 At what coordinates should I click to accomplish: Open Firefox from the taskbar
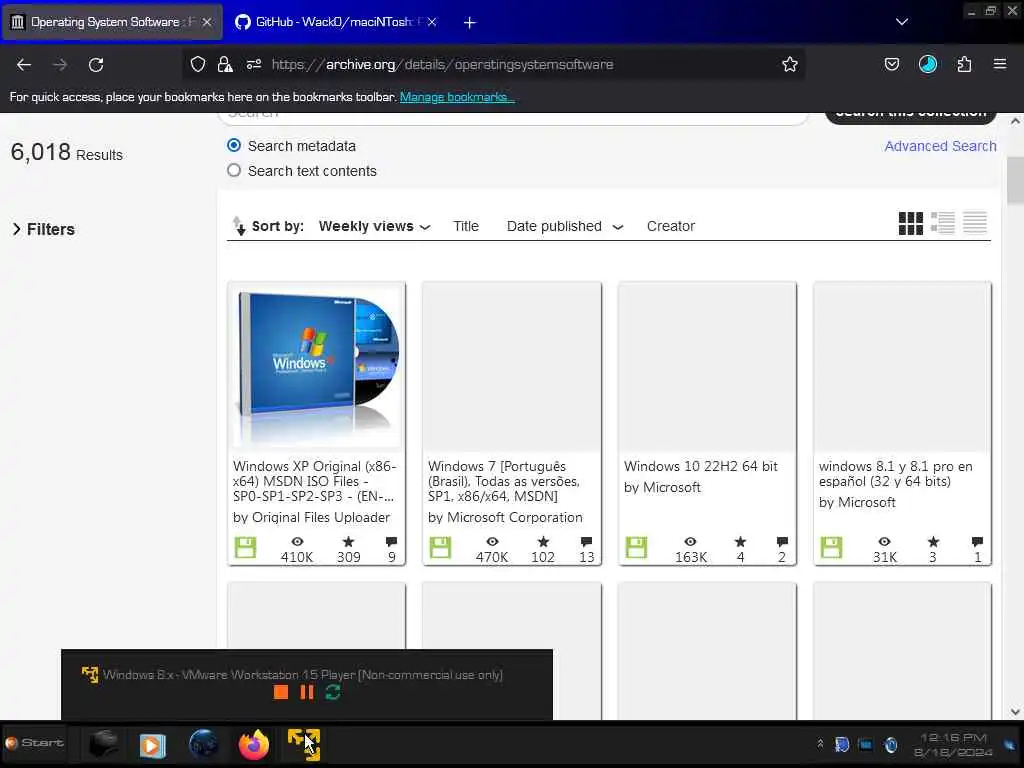click(x=253, y=744)
